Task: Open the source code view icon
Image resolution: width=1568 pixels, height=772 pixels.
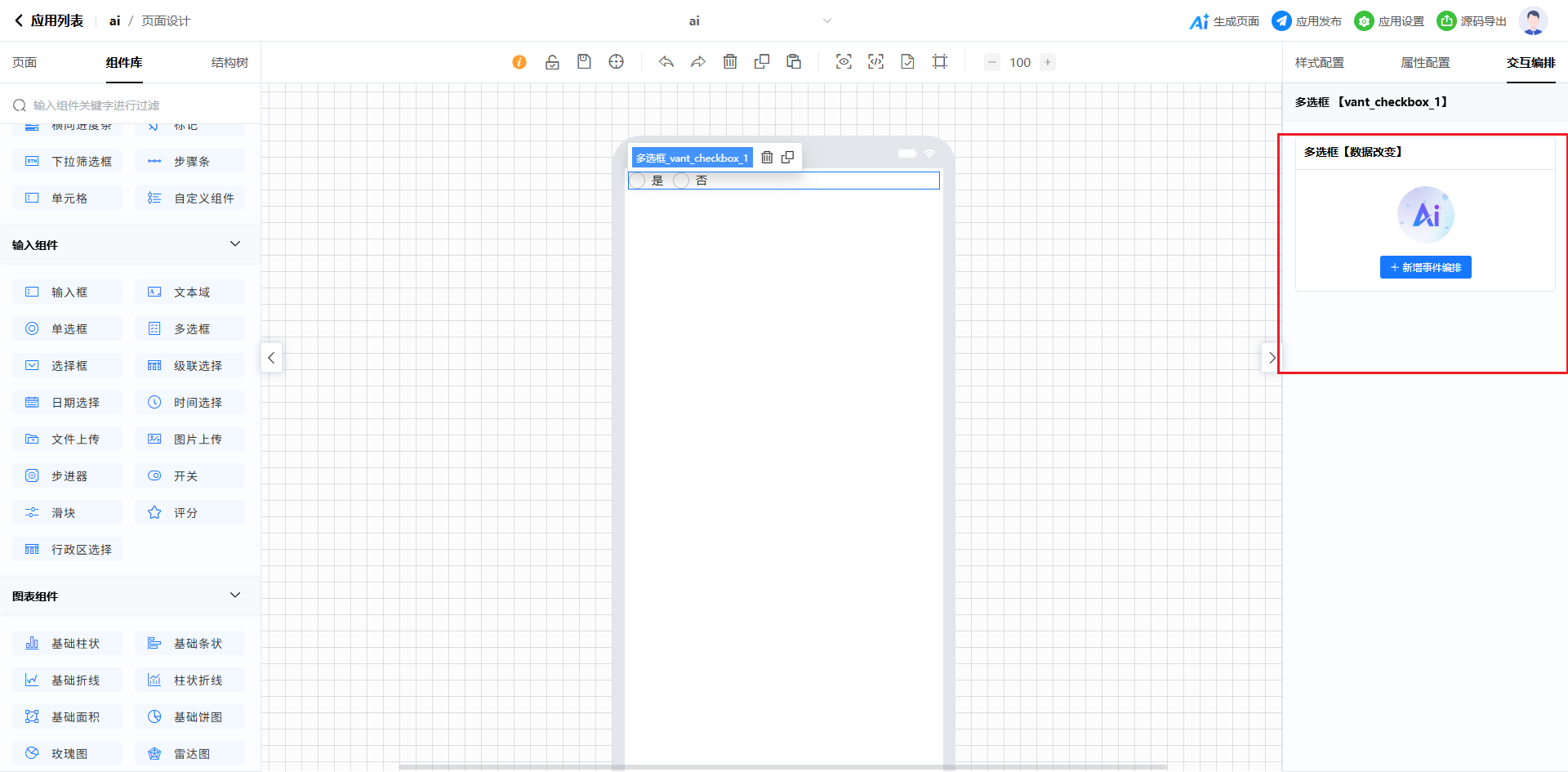Action: click(x=875, y=62)
